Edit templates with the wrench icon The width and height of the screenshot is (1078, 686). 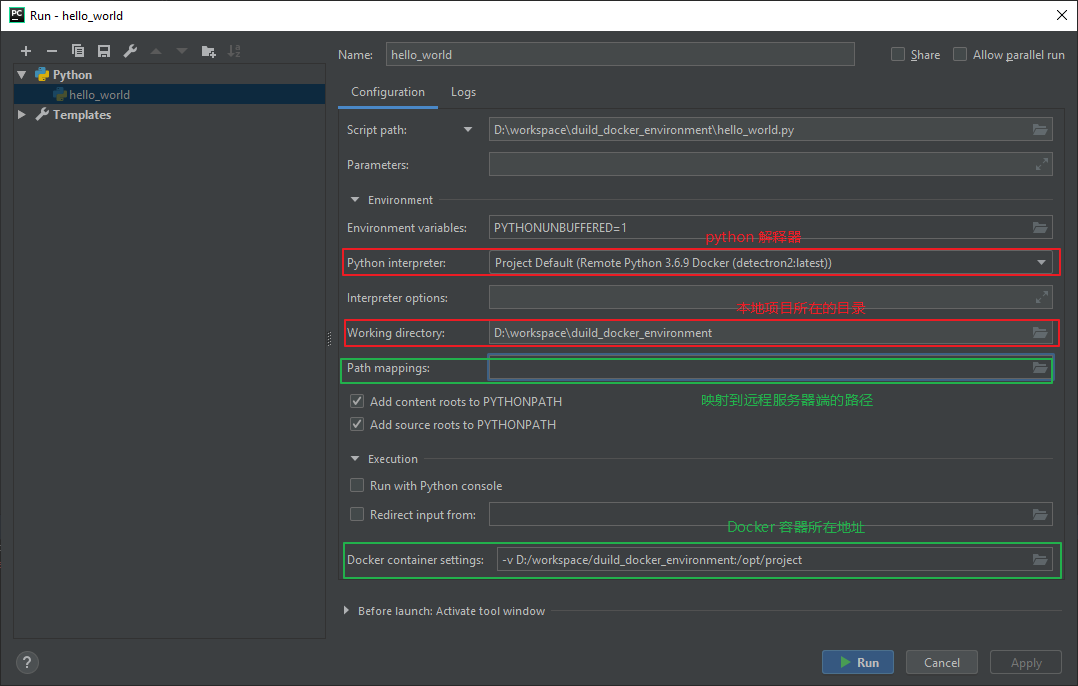click(x=130, y=51)
